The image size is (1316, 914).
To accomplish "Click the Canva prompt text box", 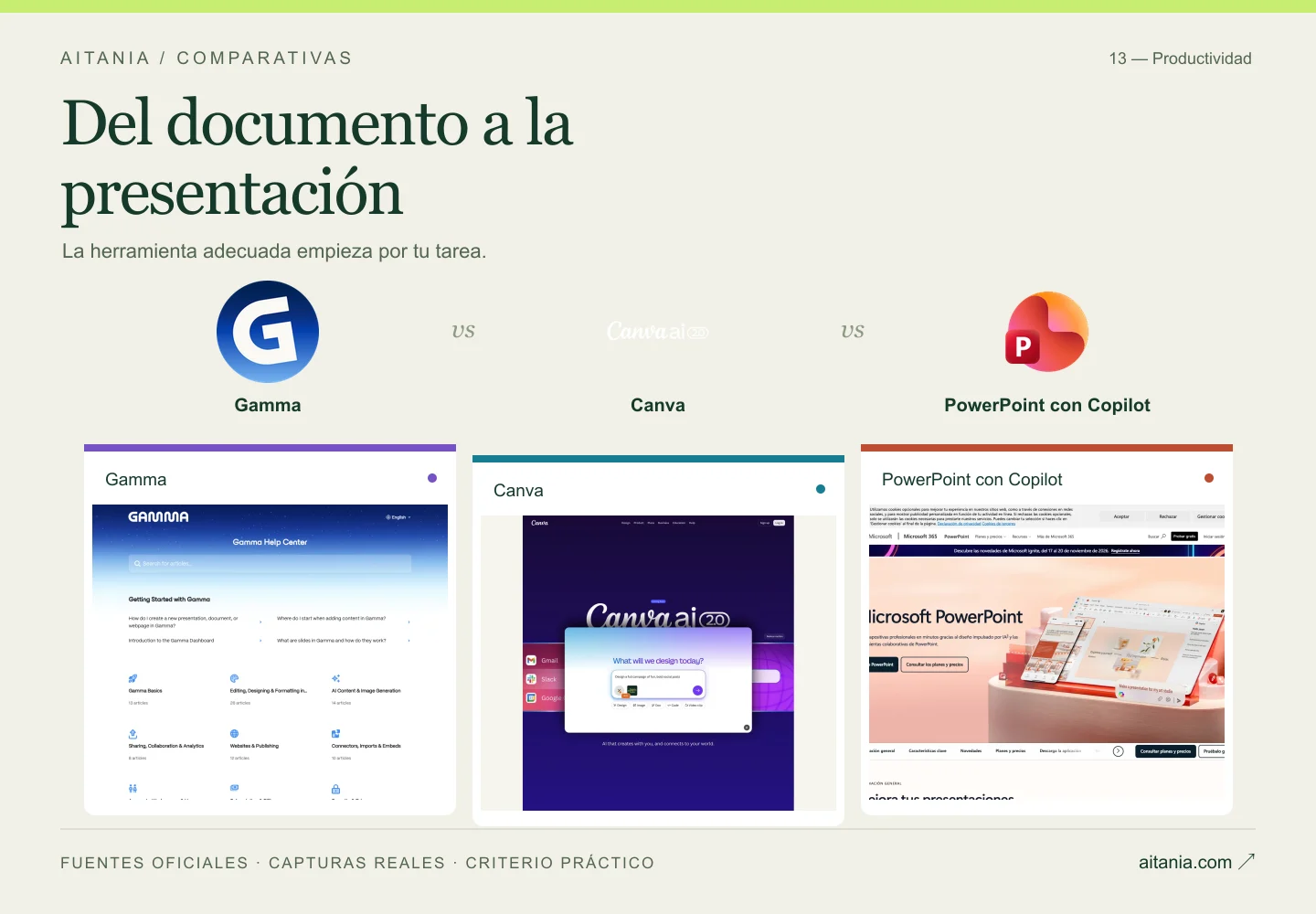I will pyautogui.click(x=659, y=685).
